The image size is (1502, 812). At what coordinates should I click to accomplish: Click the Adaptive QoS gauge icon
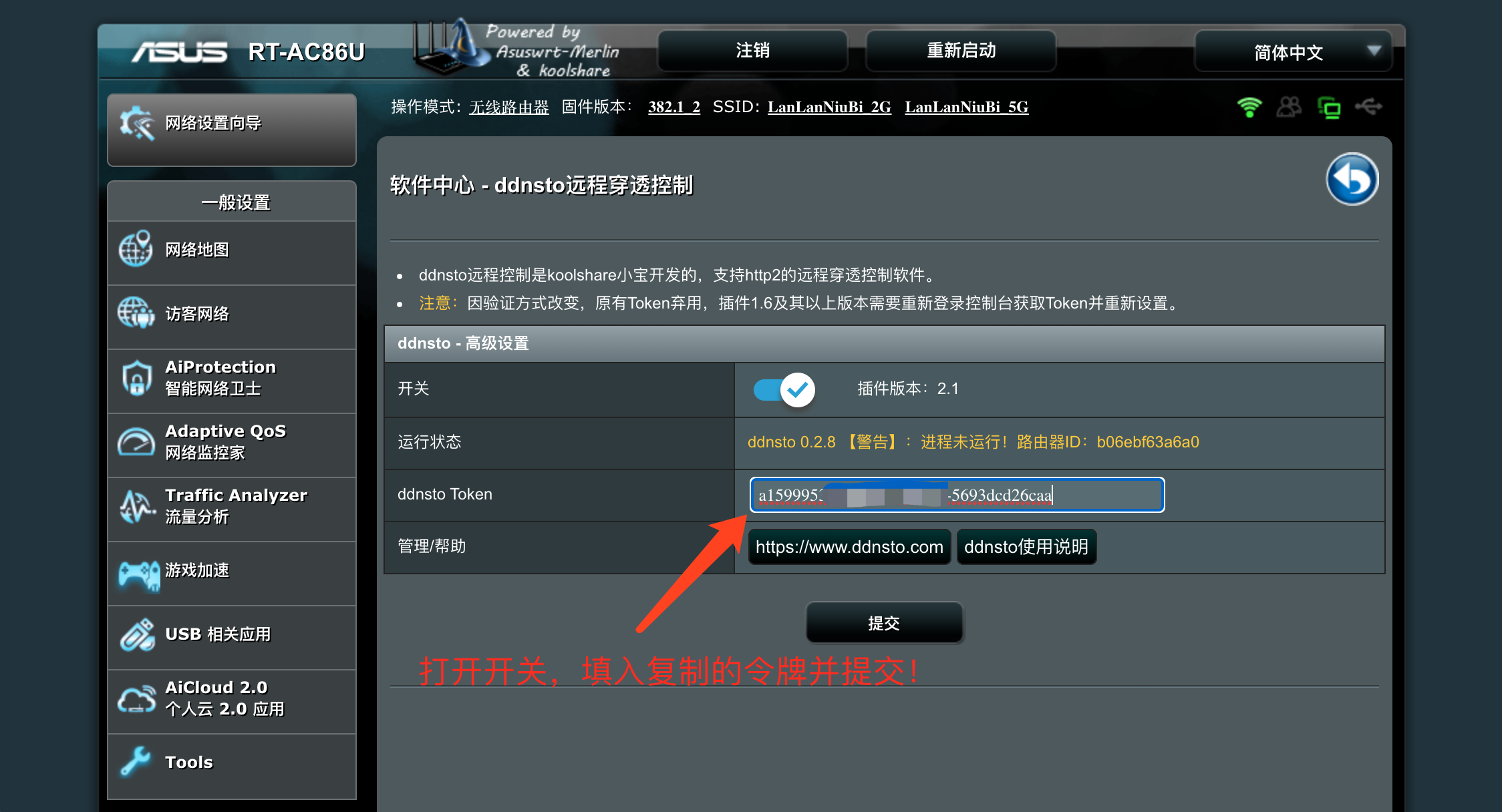(x=136, y=441)
